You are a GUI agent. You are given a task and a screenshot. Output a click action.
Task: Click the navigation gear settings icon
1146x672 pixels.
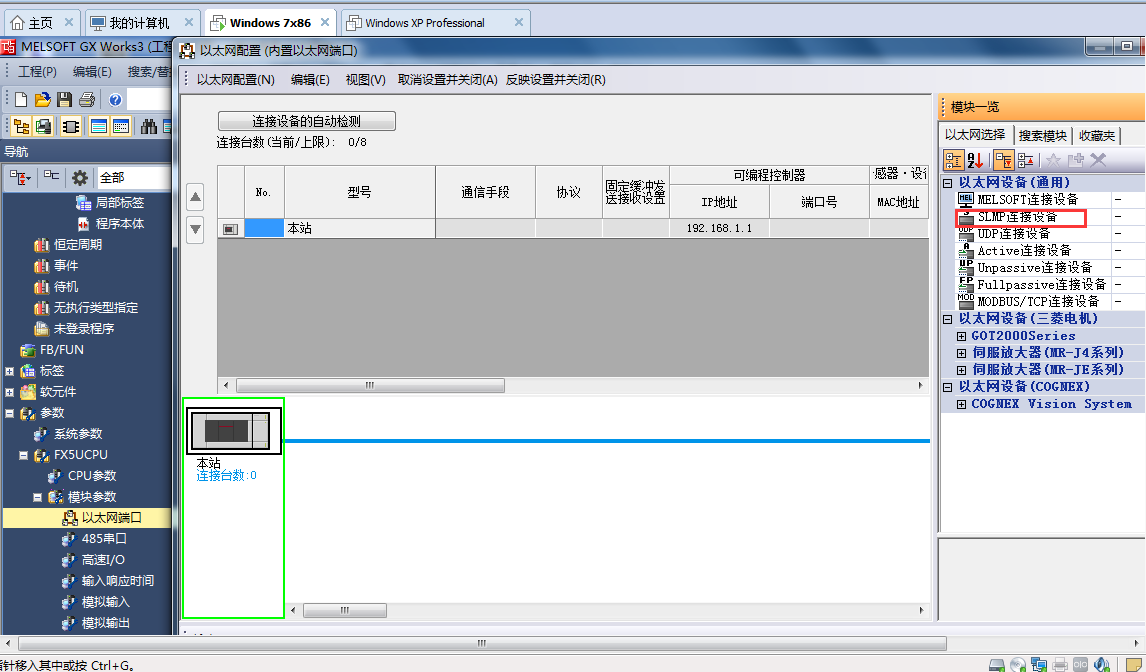[x=80, y=178]
